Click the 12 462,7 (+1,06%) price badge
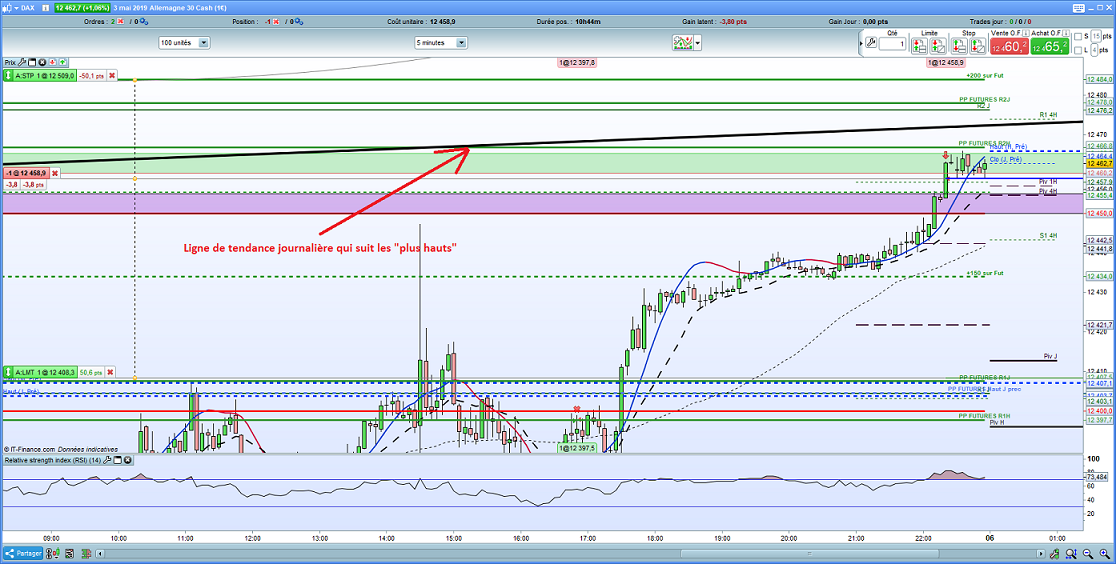Viewport: 1116px width, 564px height. coord(83,8)
